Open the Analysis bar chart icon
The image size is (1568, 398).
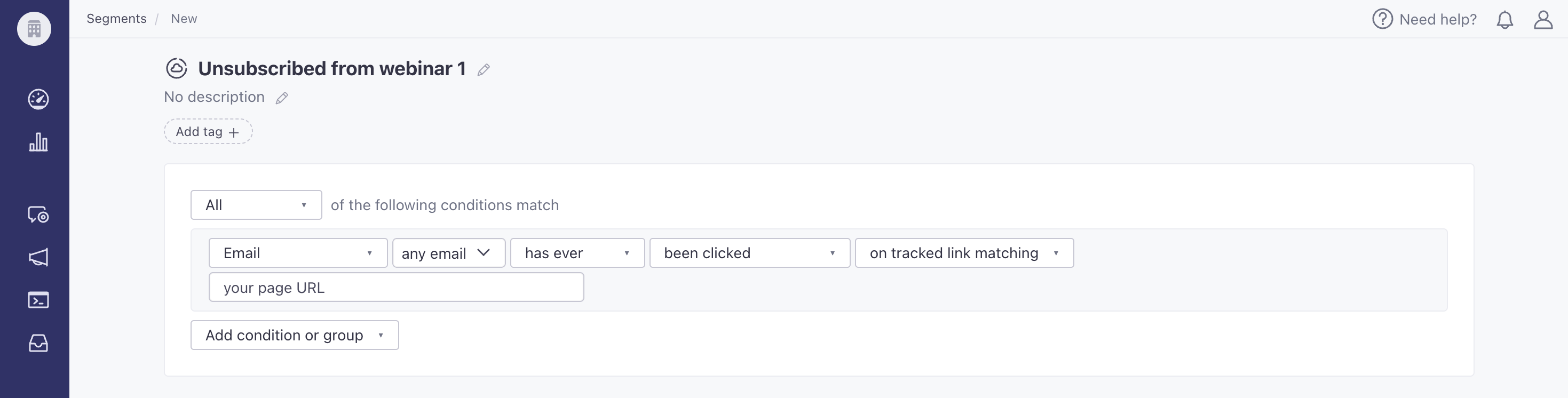pyautogui.click(x=38, y=142)
